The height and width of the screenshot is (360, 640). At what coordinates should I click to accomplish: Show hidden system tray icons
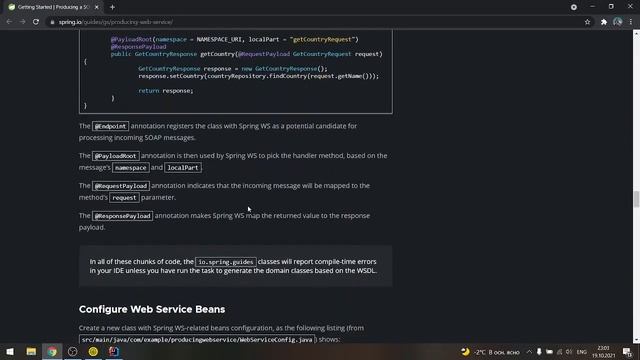coord(529,352)
